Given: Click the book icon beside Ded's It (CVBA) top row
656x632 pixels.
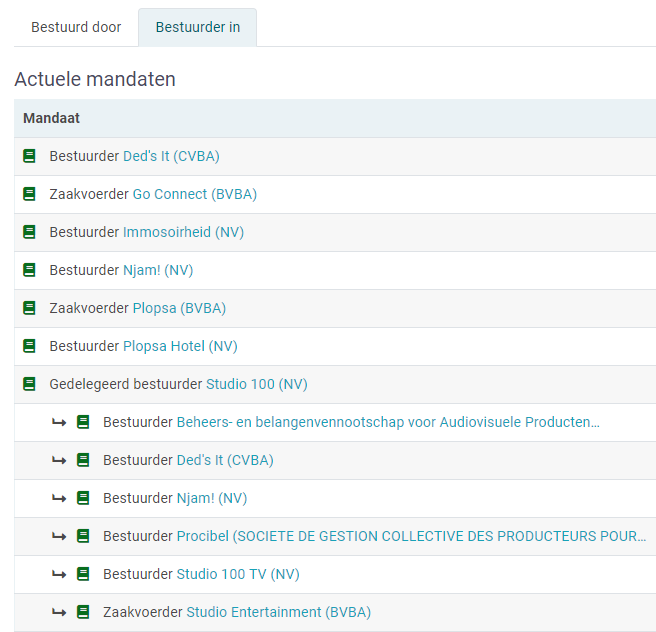Looking at the screenshot, I should (29, 156).
